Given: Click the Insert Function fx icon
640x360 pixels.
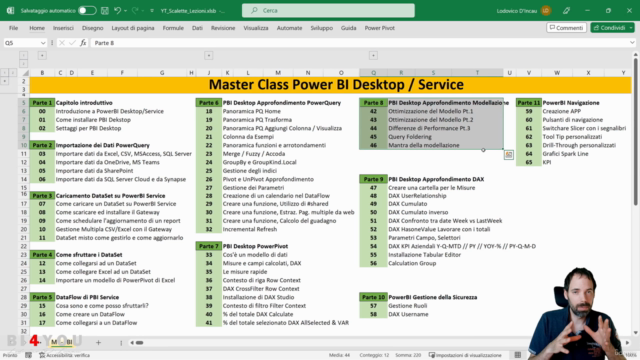Looking at the screenshot, I should [x=83, y=43].
